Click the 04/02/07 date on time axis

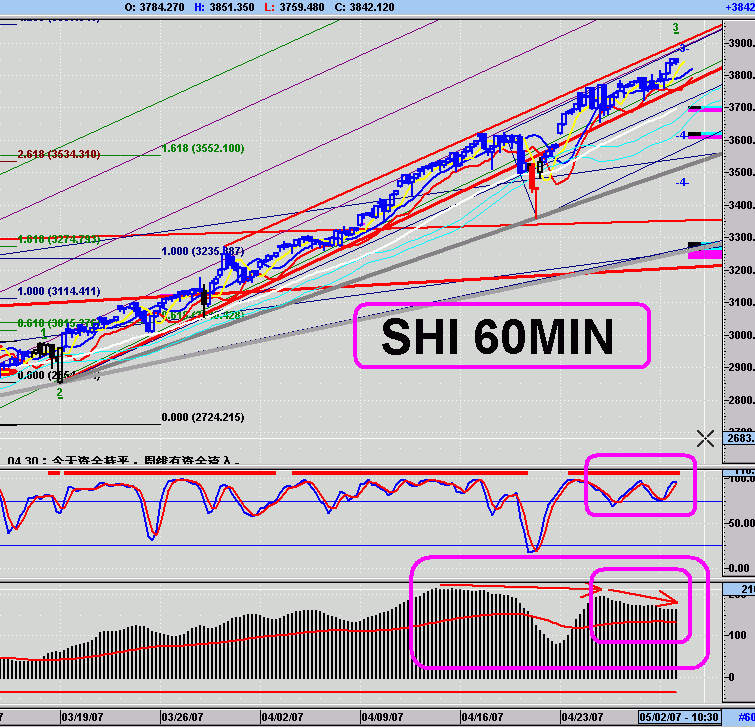pyautogui.click(x=283, y=717)
